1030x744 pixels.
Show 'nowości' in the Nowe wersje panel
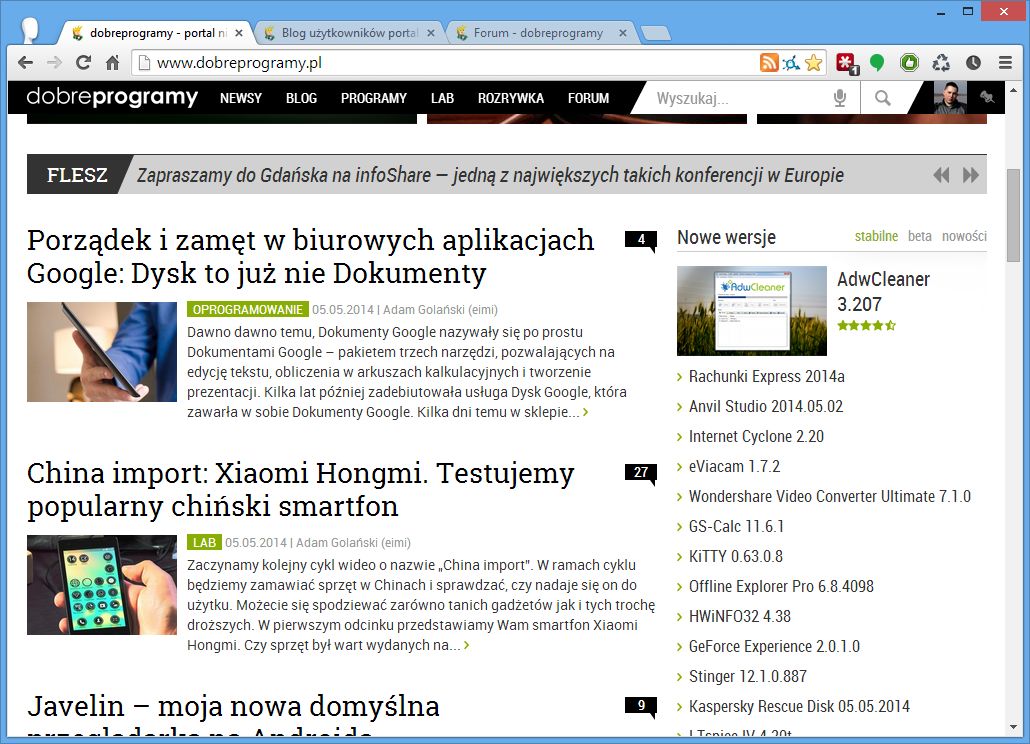pyautogui.click(x=963, y=236)
